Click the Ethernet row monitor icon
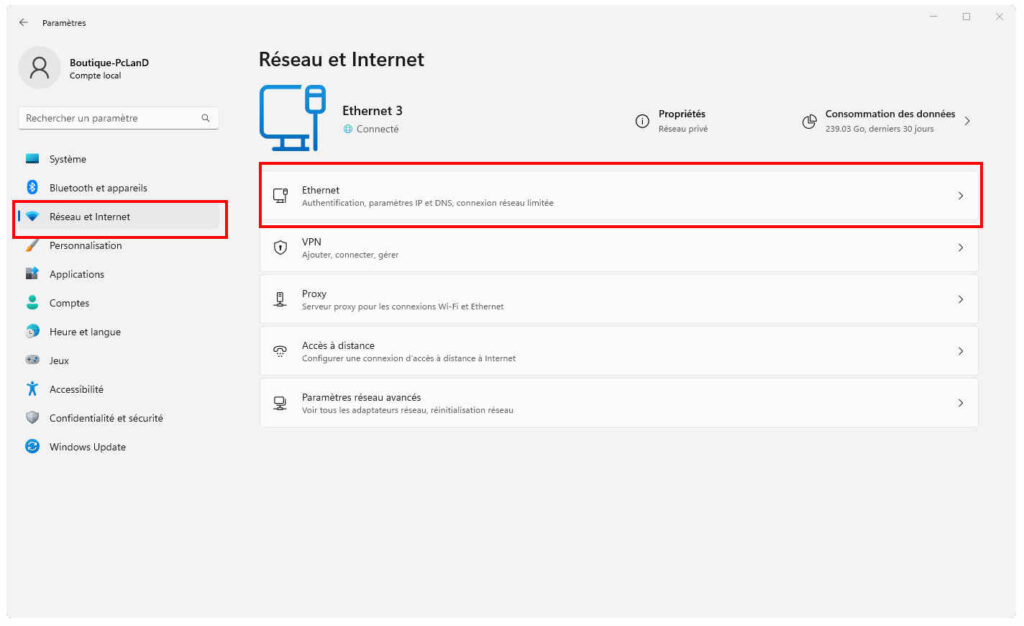This screenshot has height=626, width=1024. tap(280, 195)
